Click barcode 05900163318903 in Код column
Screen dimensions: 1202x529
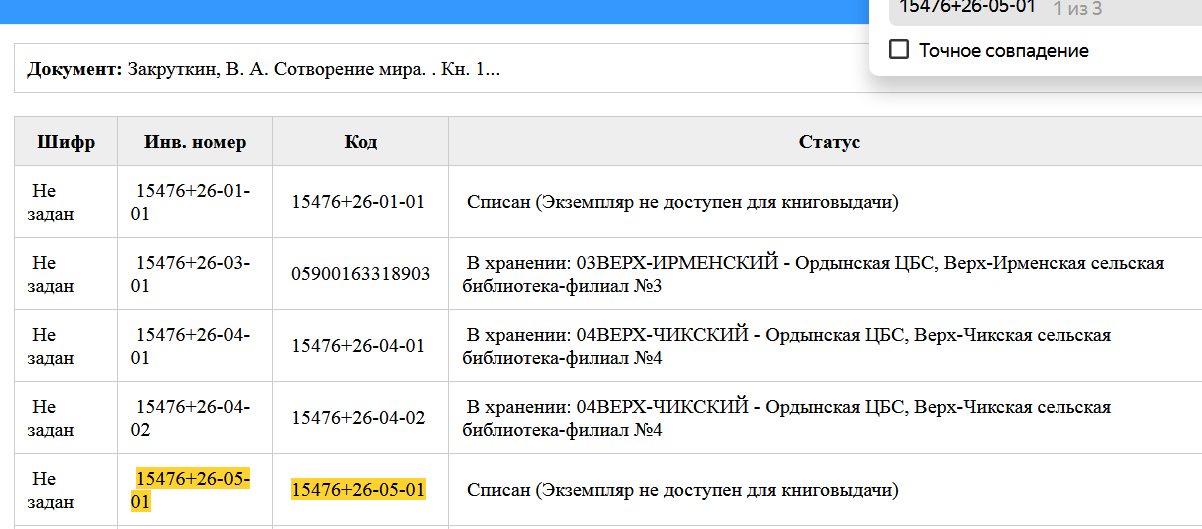point(360,274)
